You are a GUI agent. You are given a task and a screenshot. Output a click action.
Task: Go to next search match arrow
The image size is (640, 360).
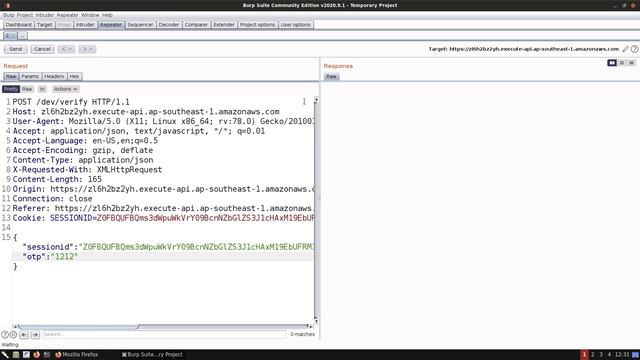[35, 334]
